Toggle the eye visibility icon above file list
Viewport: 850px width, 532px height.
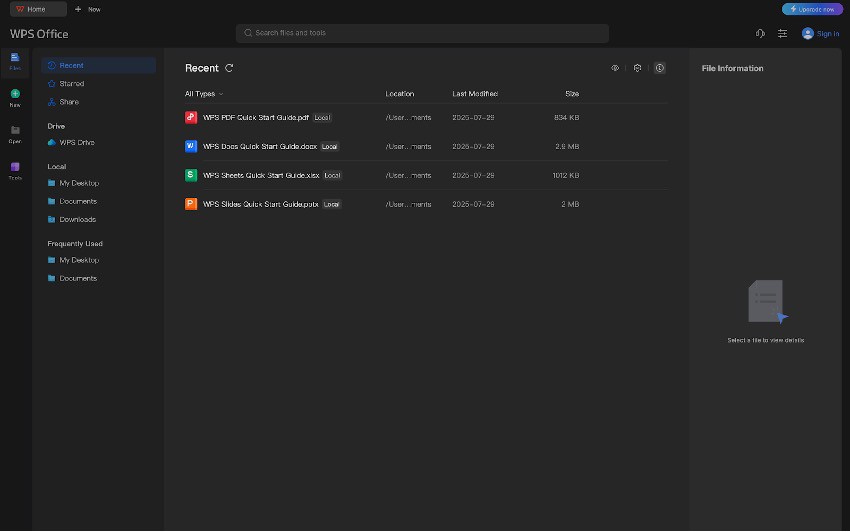click(x=615, y=68)
